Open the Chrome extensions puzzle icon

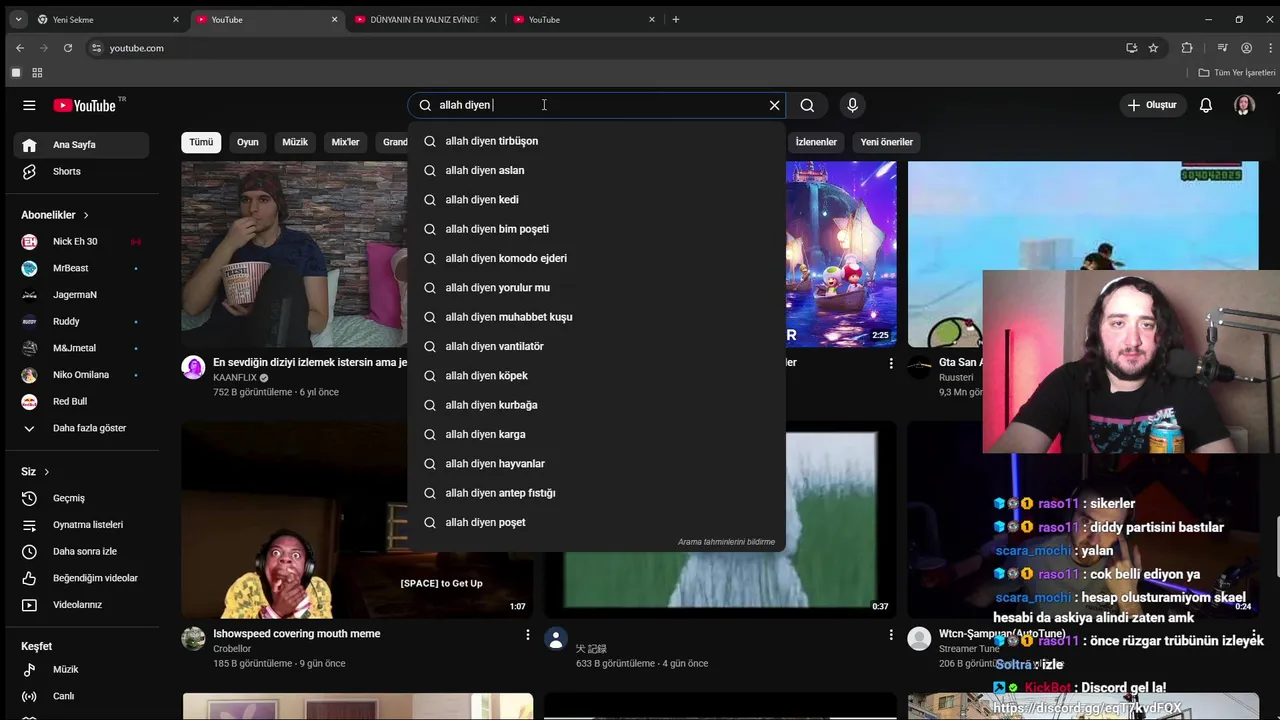point(1187,48)
